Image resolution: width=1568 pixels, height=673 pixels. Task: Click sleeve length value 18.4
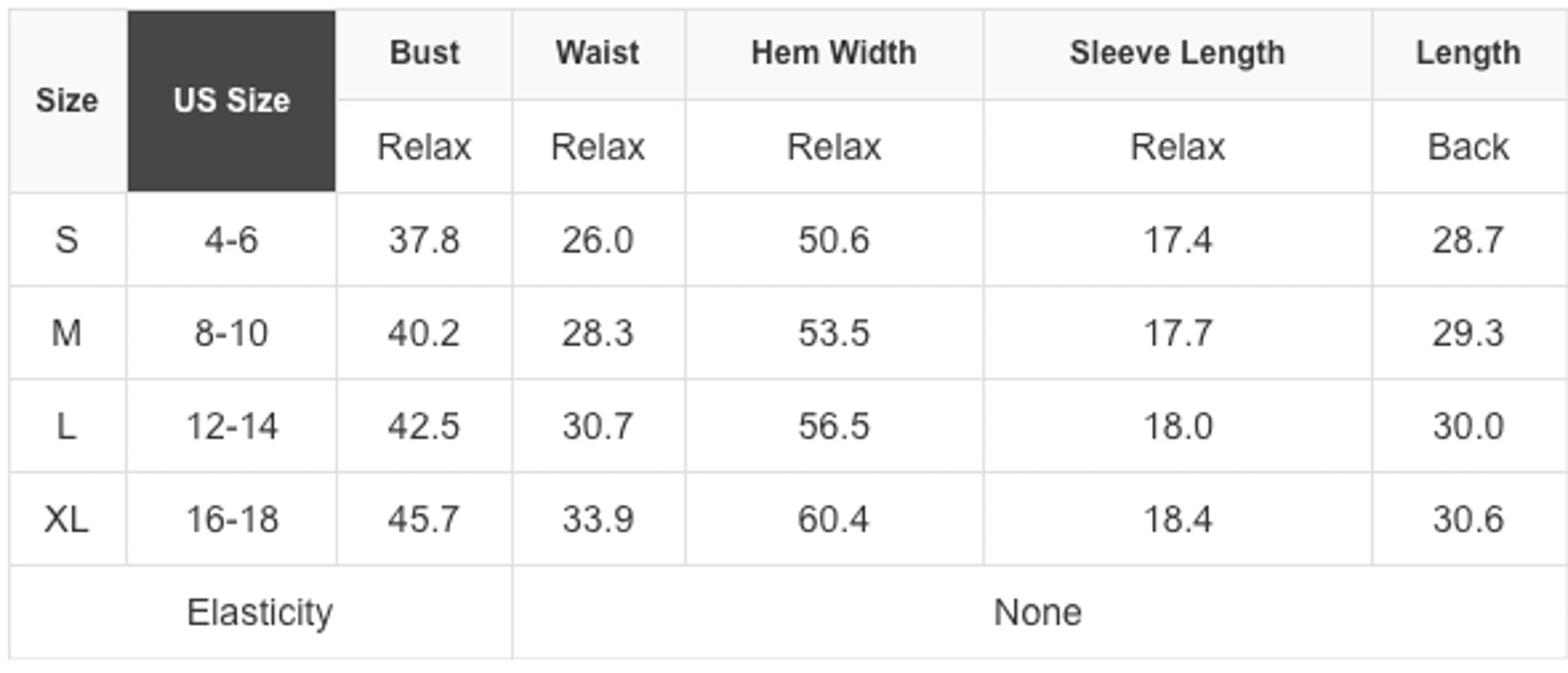(1177, 519)
